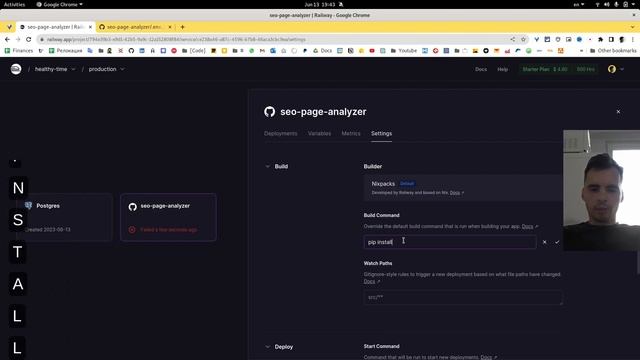Collapse the Build section
Image resolution: width=640 pixels, height=360 pixels.
click(x=267, y=167)
